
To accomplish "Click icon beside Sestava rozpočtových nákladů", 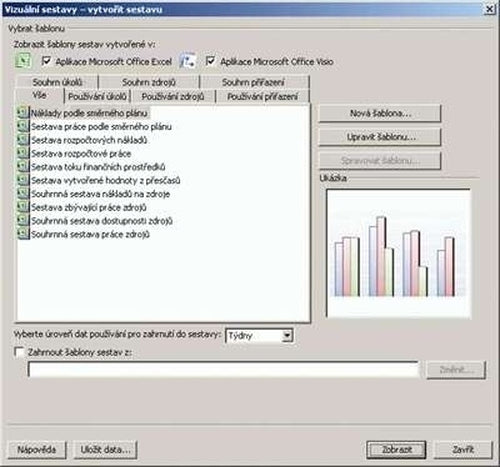I will tap(23, 139).
